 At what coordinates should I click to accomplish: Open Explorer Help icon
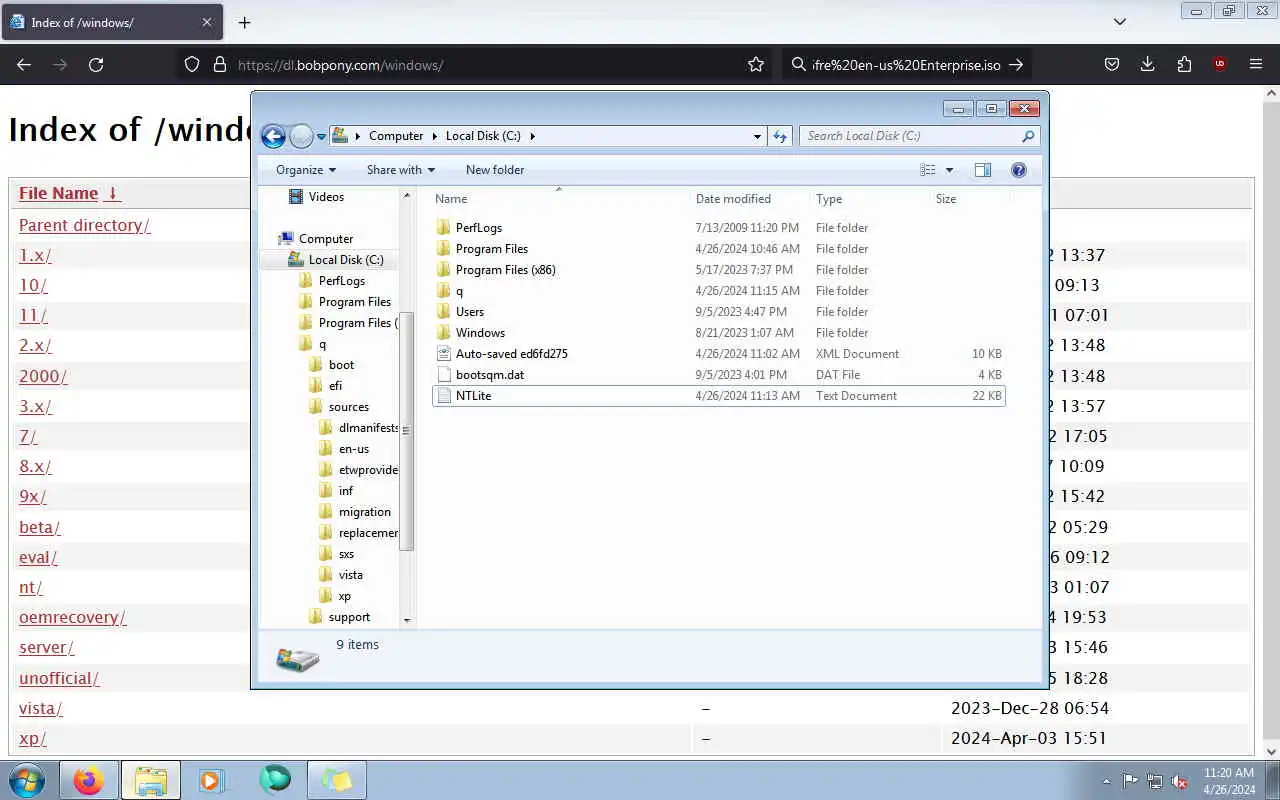tap(1019, 170)
